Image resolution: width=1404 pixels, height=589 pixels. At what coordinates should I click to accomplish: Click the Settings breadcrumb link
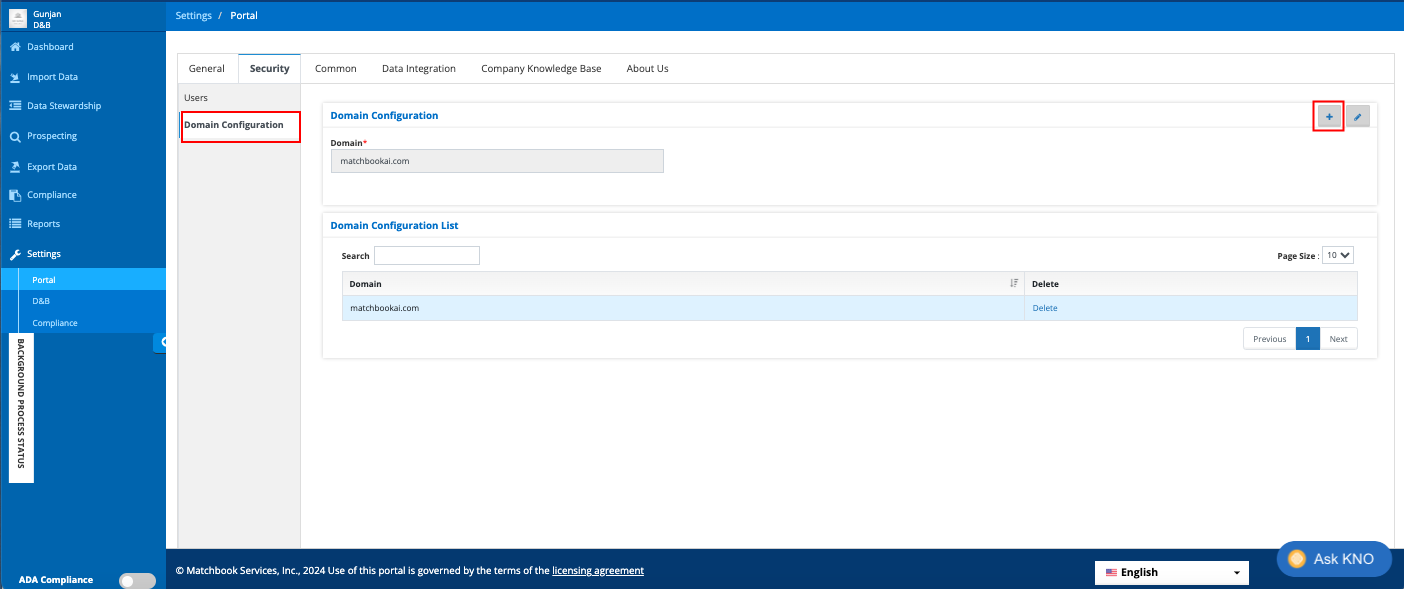click(194, 16)
